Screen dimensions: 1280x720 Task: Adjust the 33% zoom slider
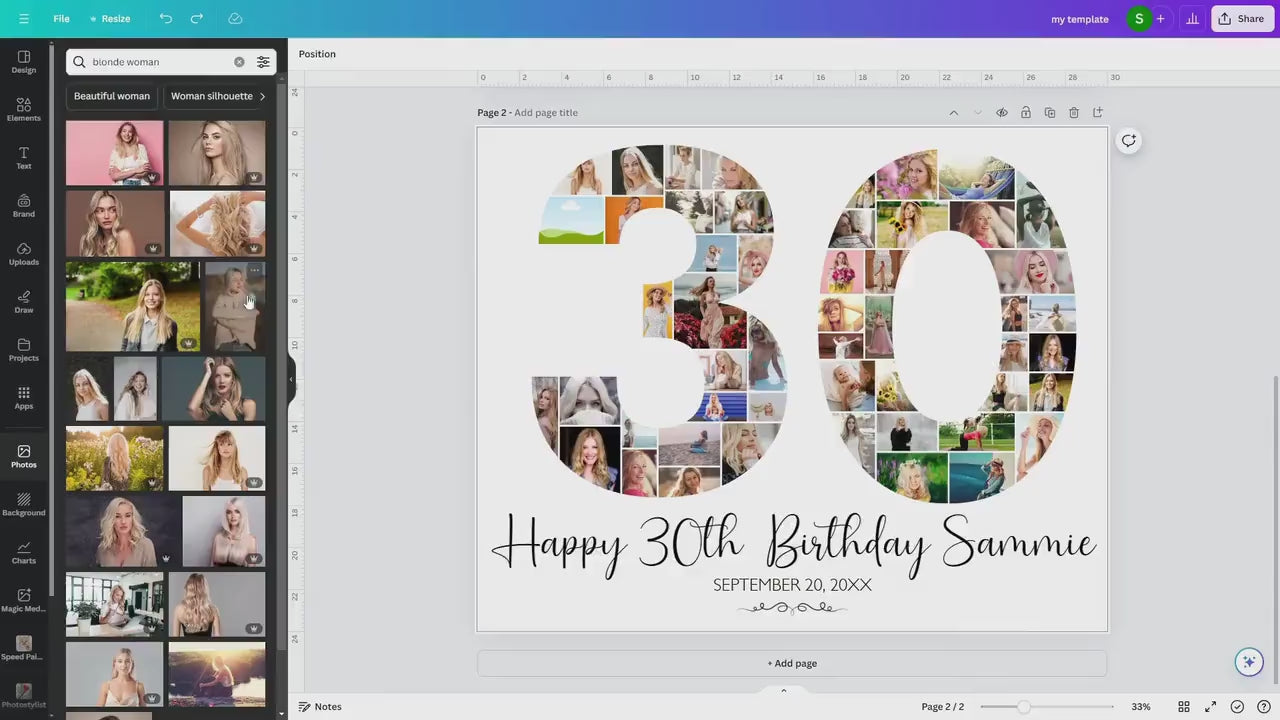[x=1022, y=706]
